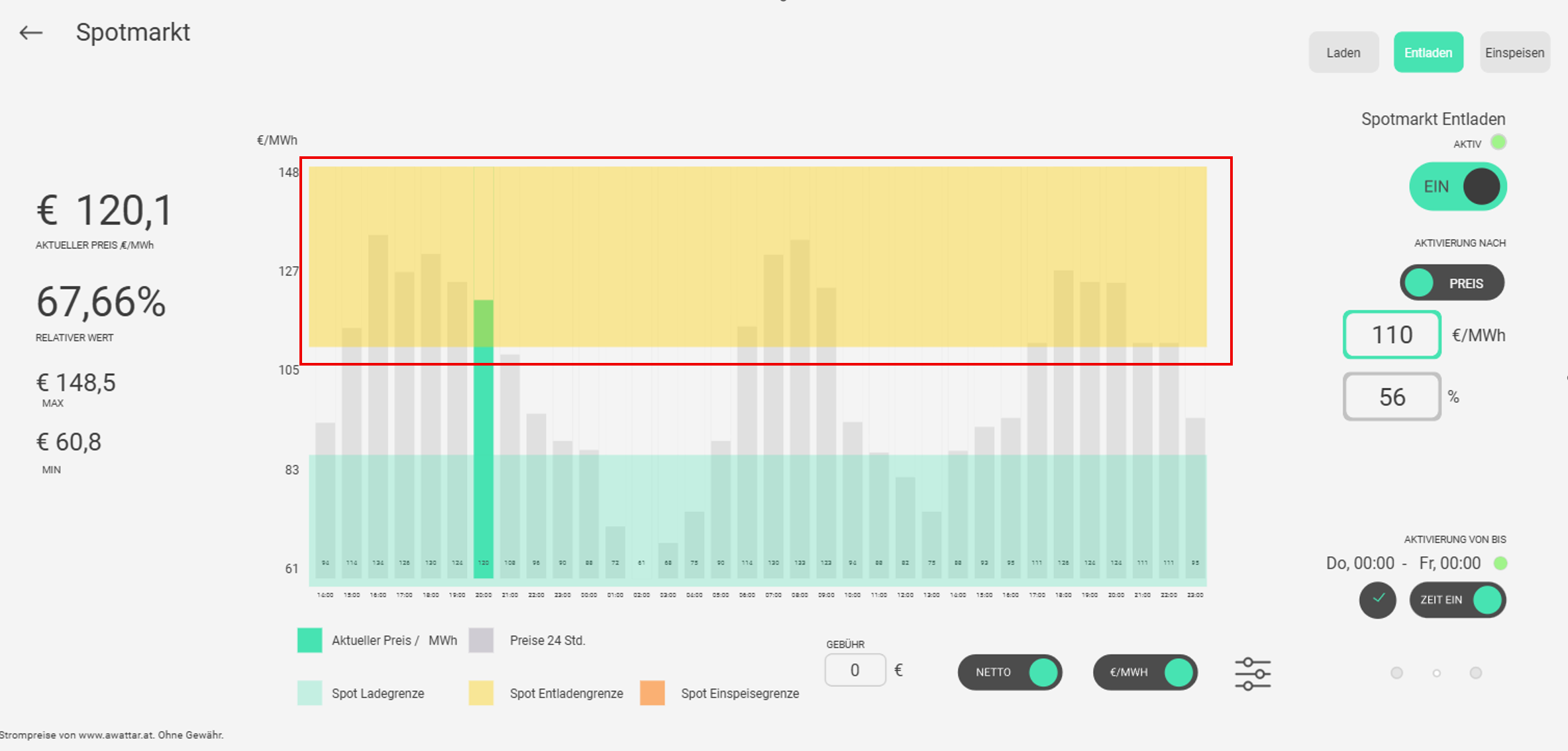The width and height of the screenshot is (1568, 751).
Task: Click the green AKTIV status indicator
Action: coord(1498,142)
